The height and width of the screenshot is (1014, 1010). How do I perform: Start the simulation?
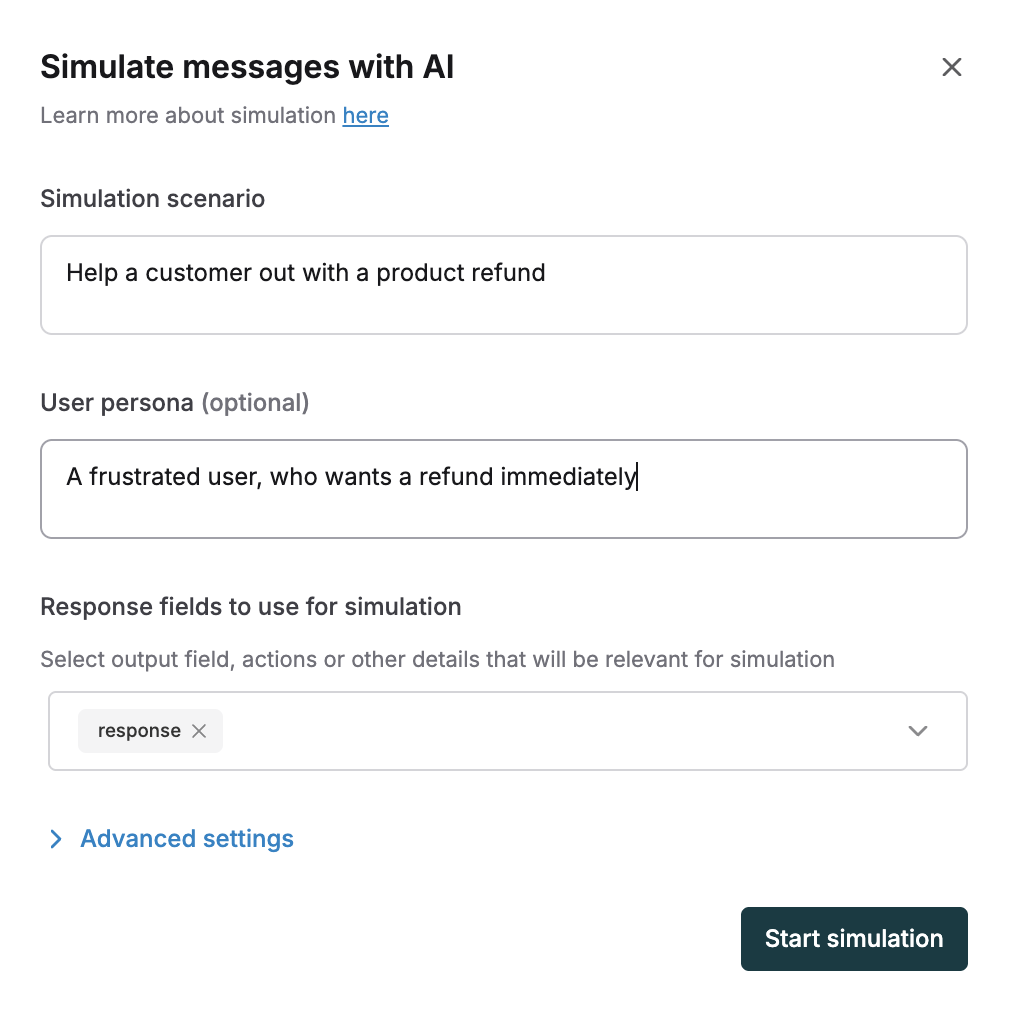coord(854,938)
